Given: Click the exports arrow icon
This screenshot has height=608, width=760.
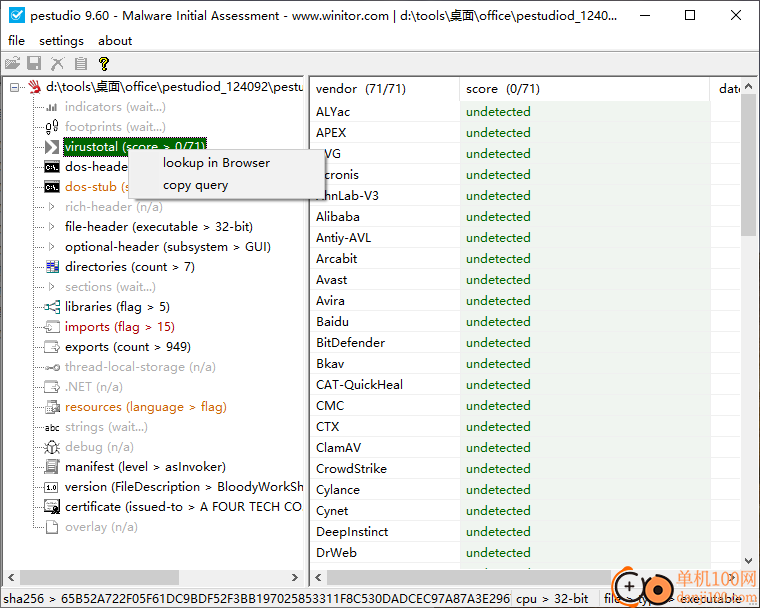Looking at the screenshot, I should coord(52,347).
